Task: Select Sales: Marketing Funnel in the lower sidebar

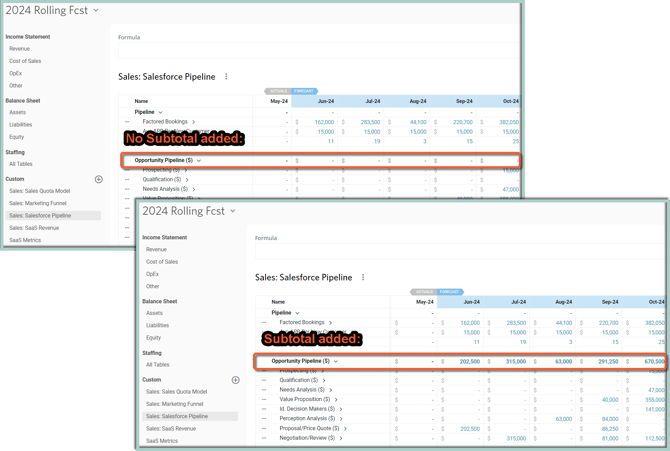Action: (x=177, y=404)
